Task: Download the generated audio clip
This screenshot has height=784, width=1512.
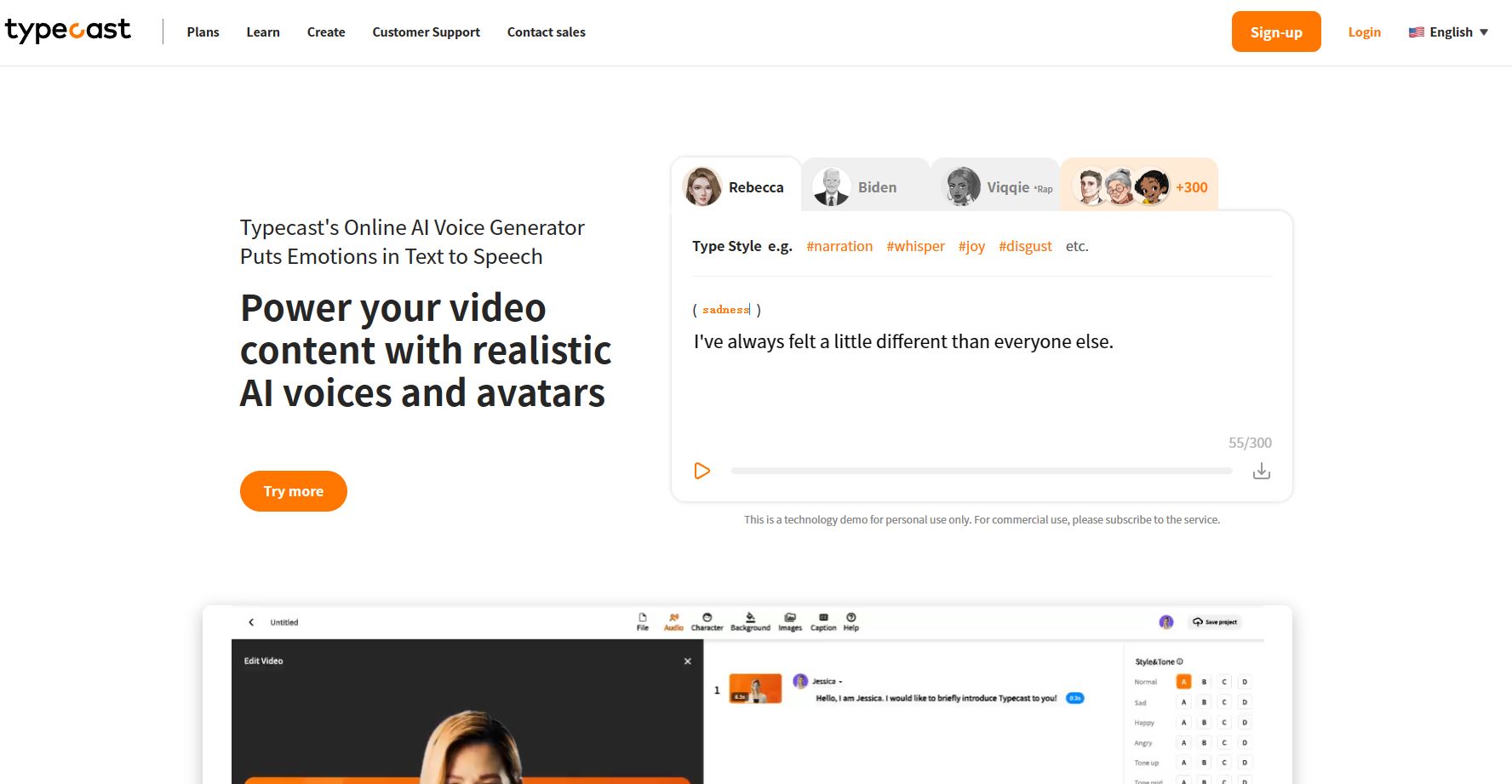Action: click(1261, 472)
